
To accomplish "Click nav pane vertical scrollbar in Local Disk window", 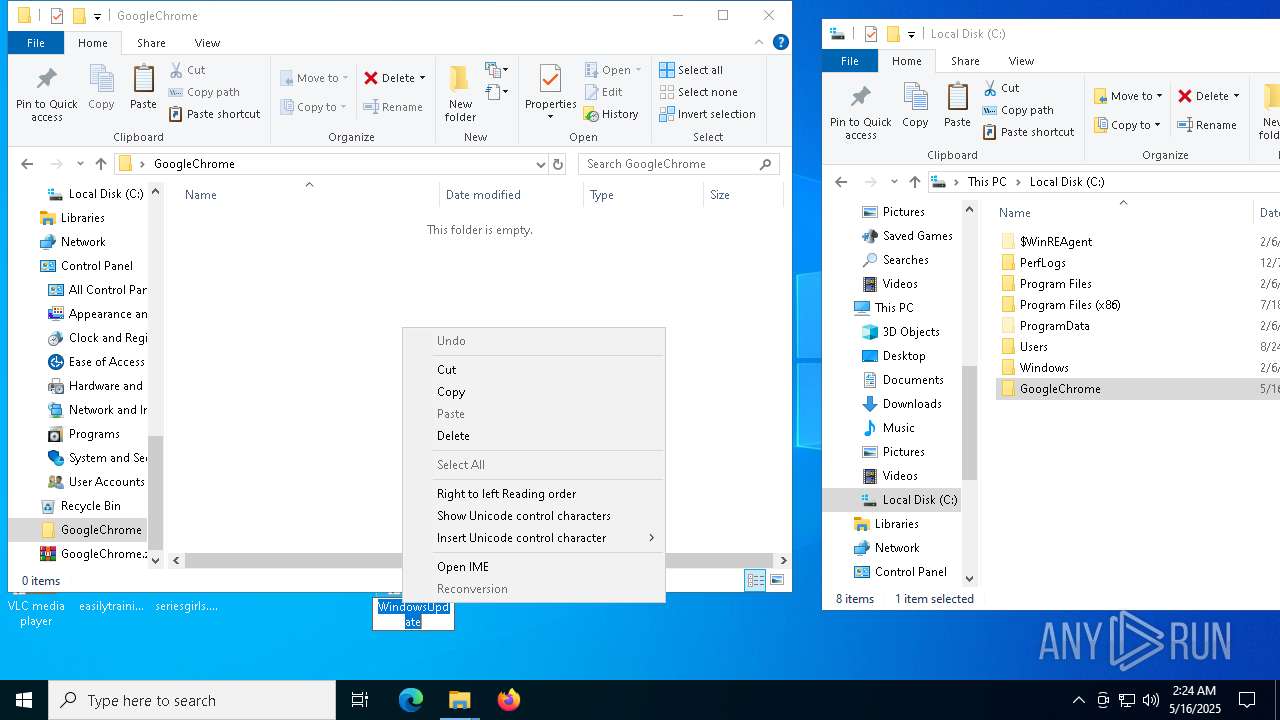I will click(x=968, y=423).
